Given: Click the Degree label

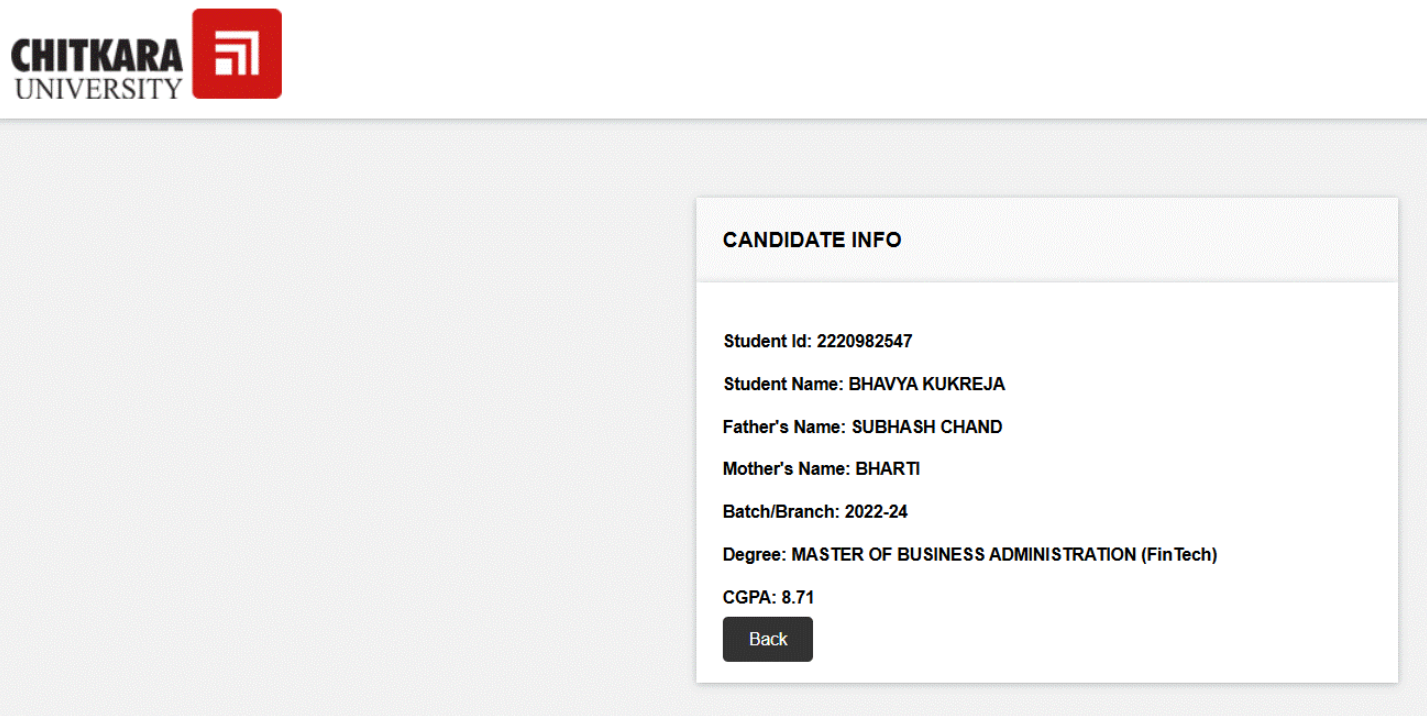Looking at the screenshot, I should point(754,555).
